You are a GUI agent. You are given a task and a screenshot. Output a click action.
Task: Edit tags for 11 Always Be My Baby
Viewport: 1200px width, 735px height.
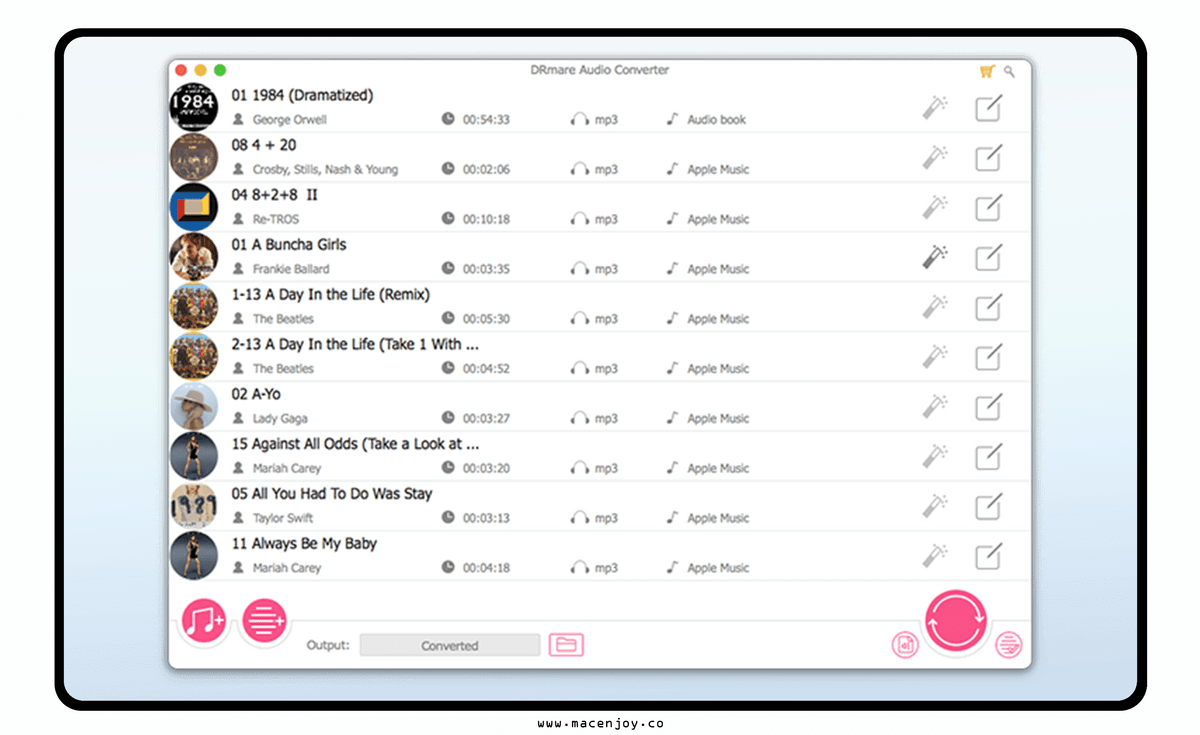point(988,556)
